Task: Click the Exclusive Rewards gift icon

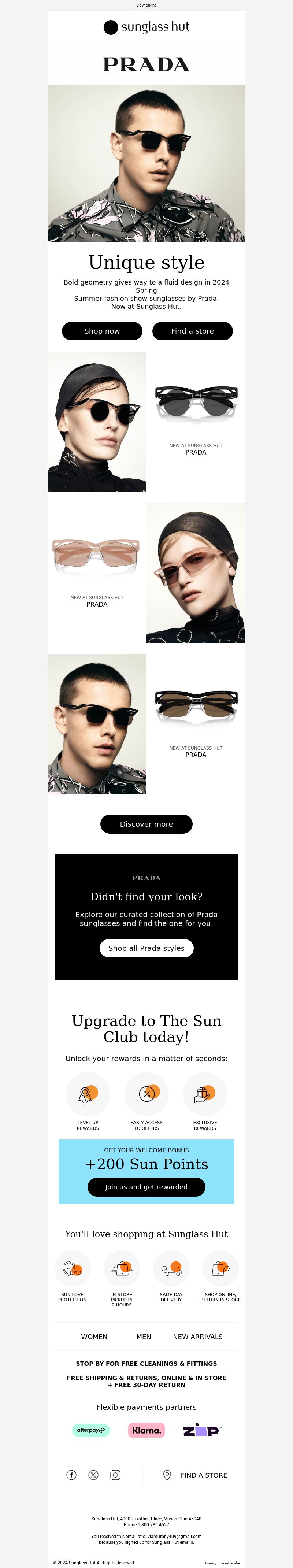Action: (x=205, y=1094)
